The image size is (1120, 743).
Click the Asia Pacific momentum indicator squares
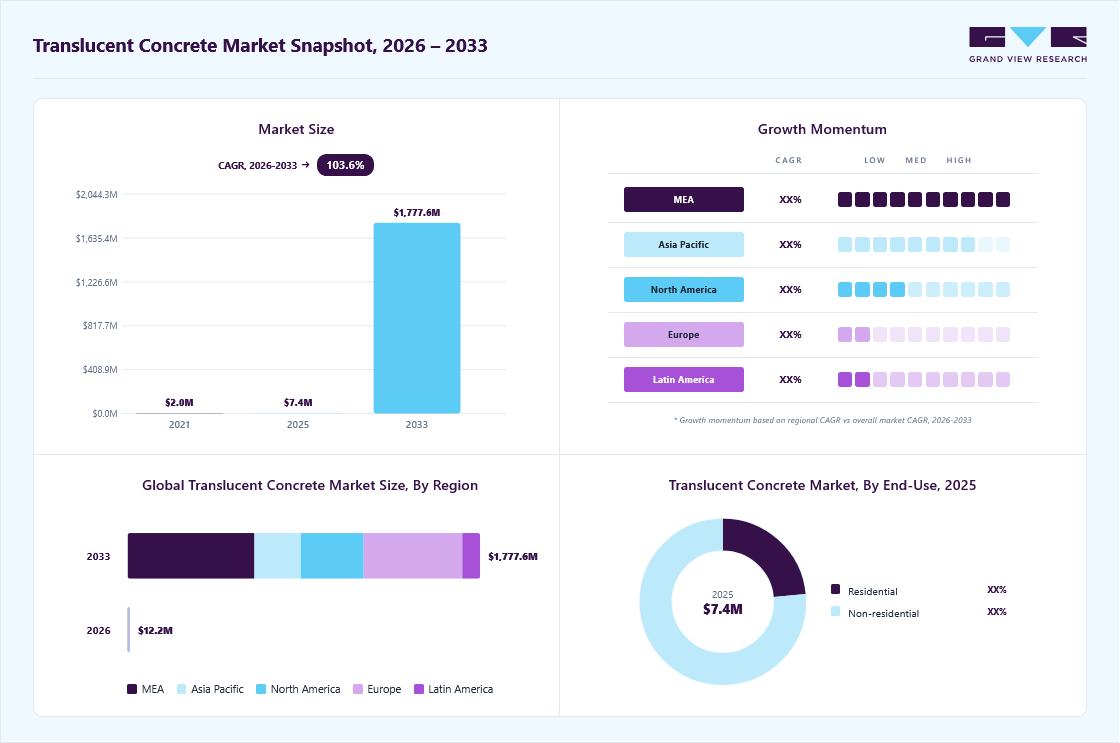tap(924, 244)
